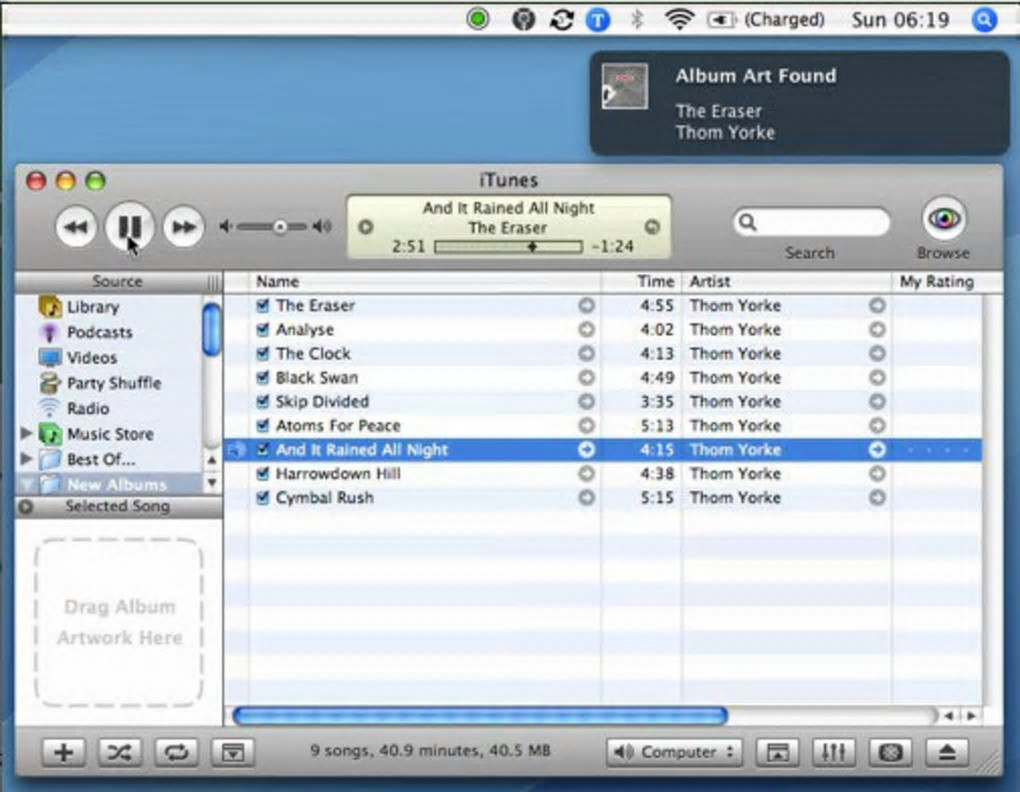Viewport: 1020px width, 792px height.
Task: Add a new playlist with plus button
Action: 64,752
